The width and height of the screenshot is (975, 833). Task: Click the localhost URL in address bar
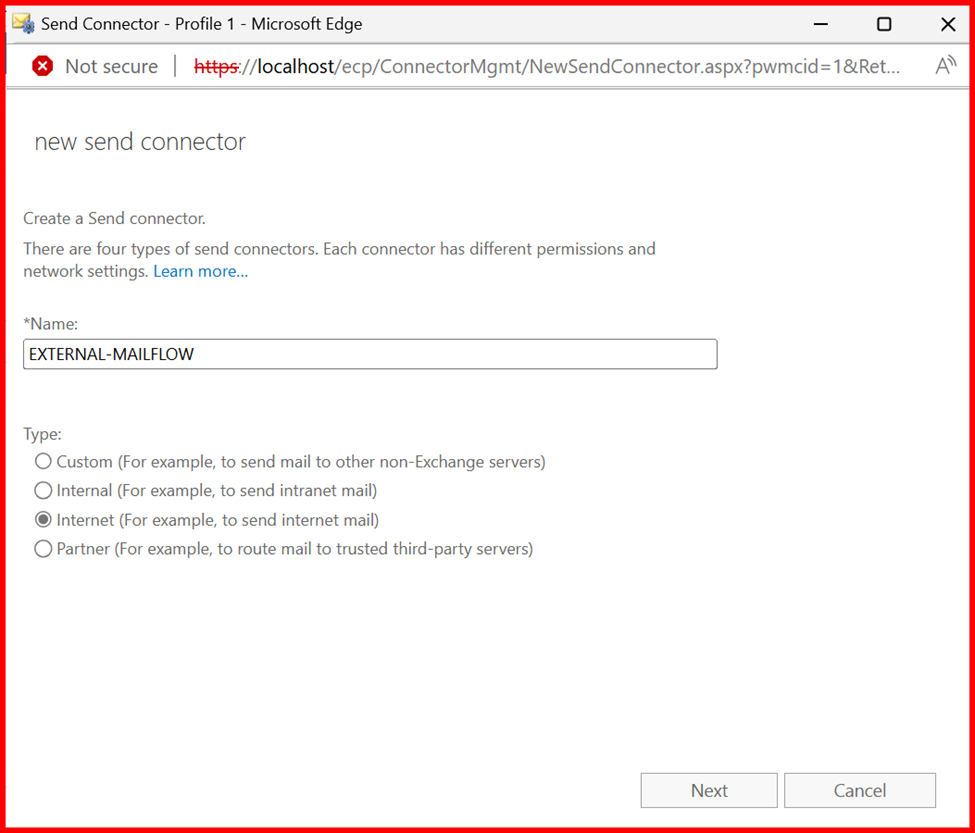[x=547, y=66]
